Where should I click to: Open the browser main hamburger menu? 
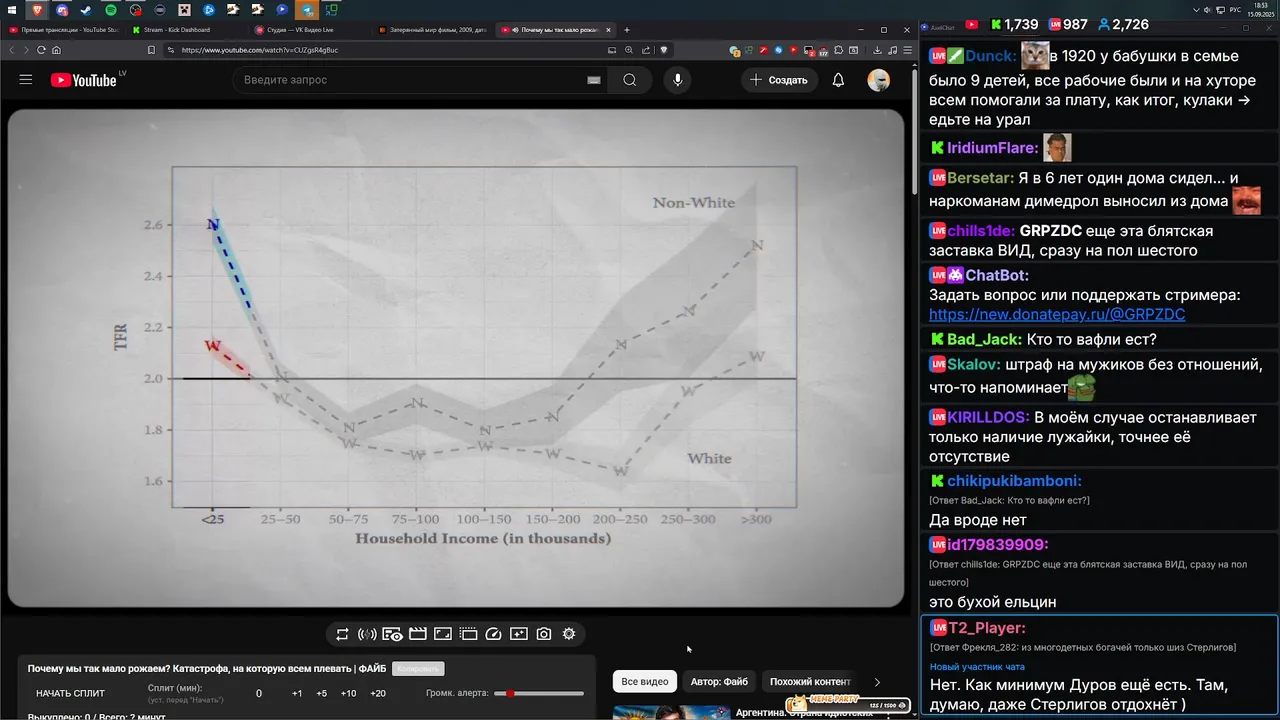[x=906, y=50]
